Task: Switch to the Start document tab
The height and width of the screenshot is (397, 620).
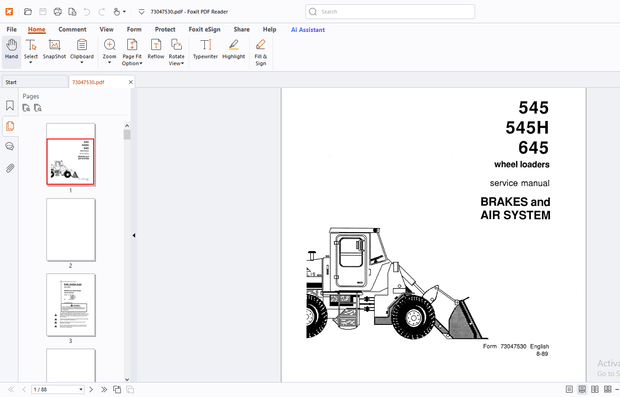Action: pos(35,82)
